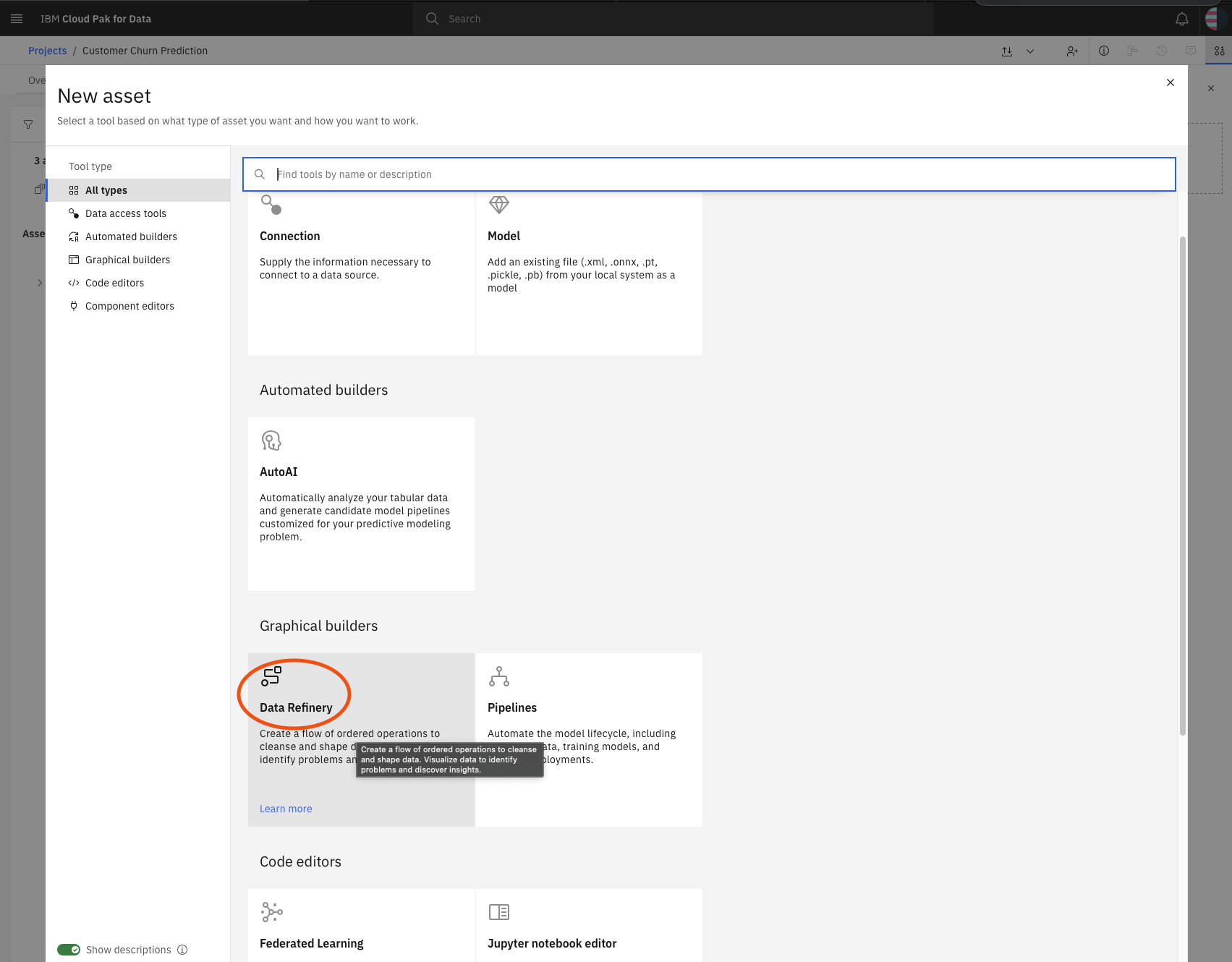This screenshot has width=1232, height=962.
Task: Click the apps grid icon in toolbar
Action: [x=1220, y=51]
